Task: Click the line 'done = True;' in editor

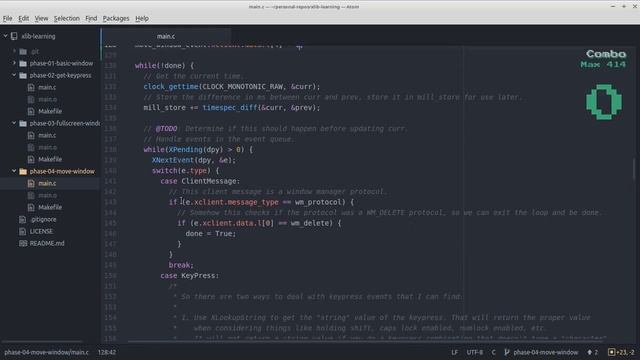Action: tap(211, 233)
